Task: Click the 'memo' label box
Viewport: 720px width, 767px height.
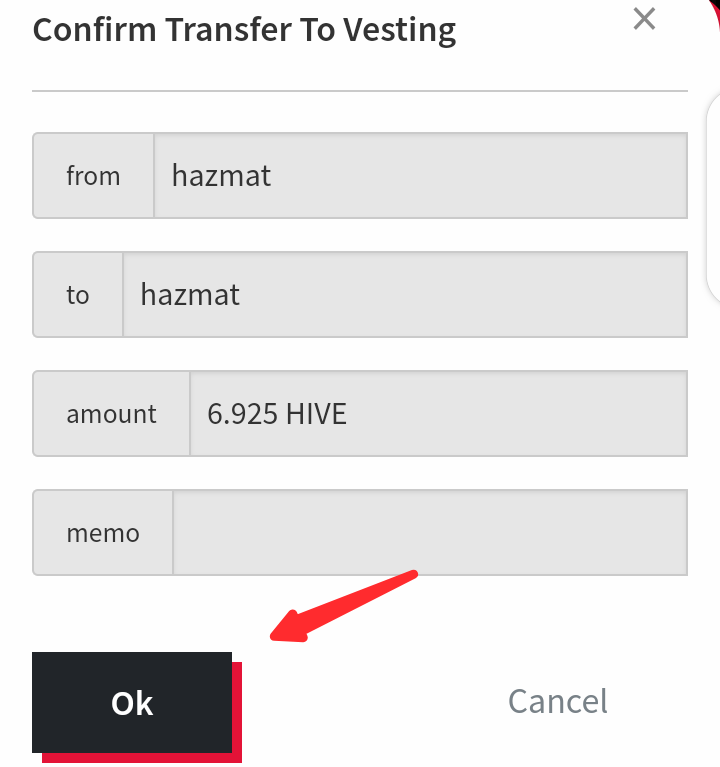Action: 103,533
